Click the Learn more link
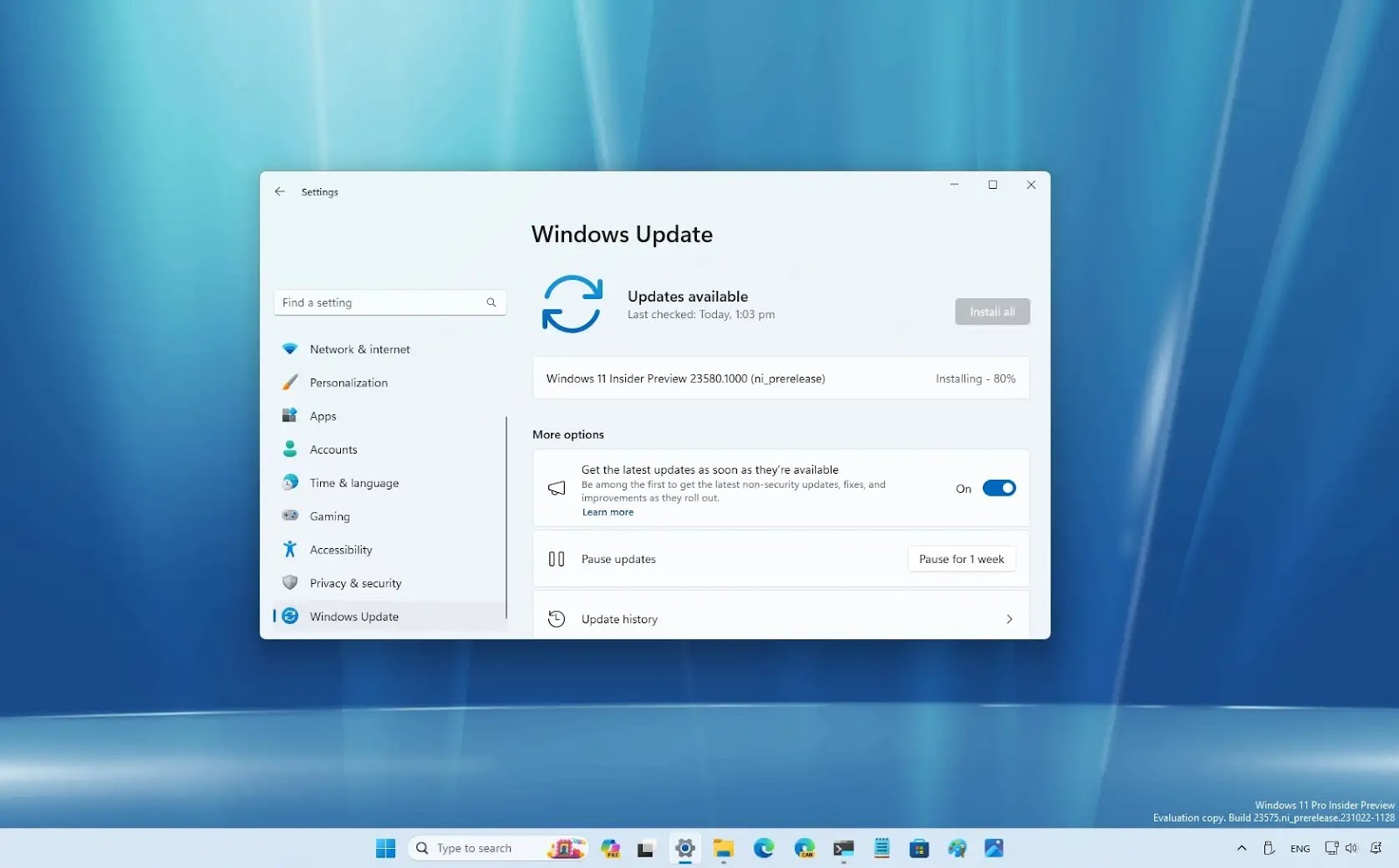Image resolution: width=1399 pixels, height=868 pixels. pyautogui.click(x=608, y=512)
